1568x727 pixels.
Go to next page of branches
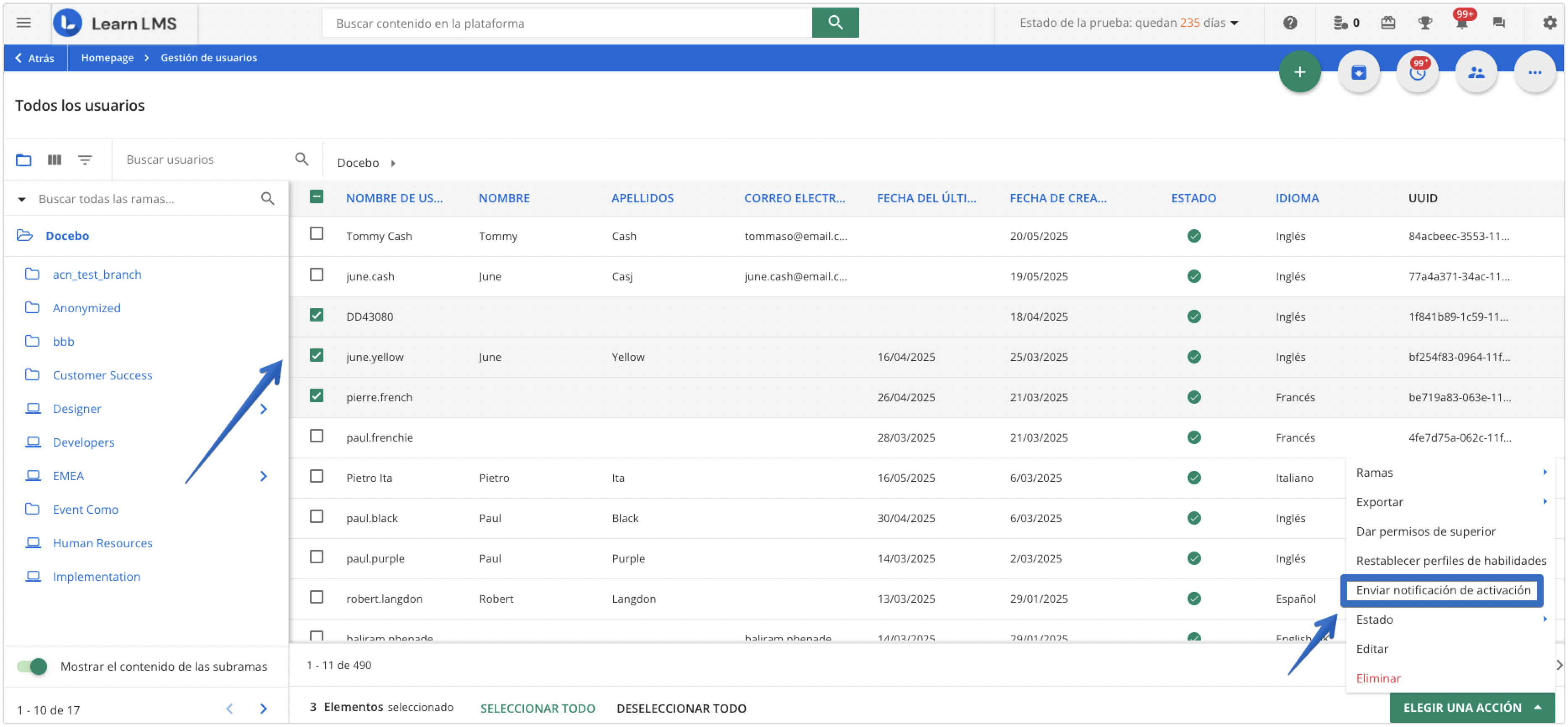point(263,709)
